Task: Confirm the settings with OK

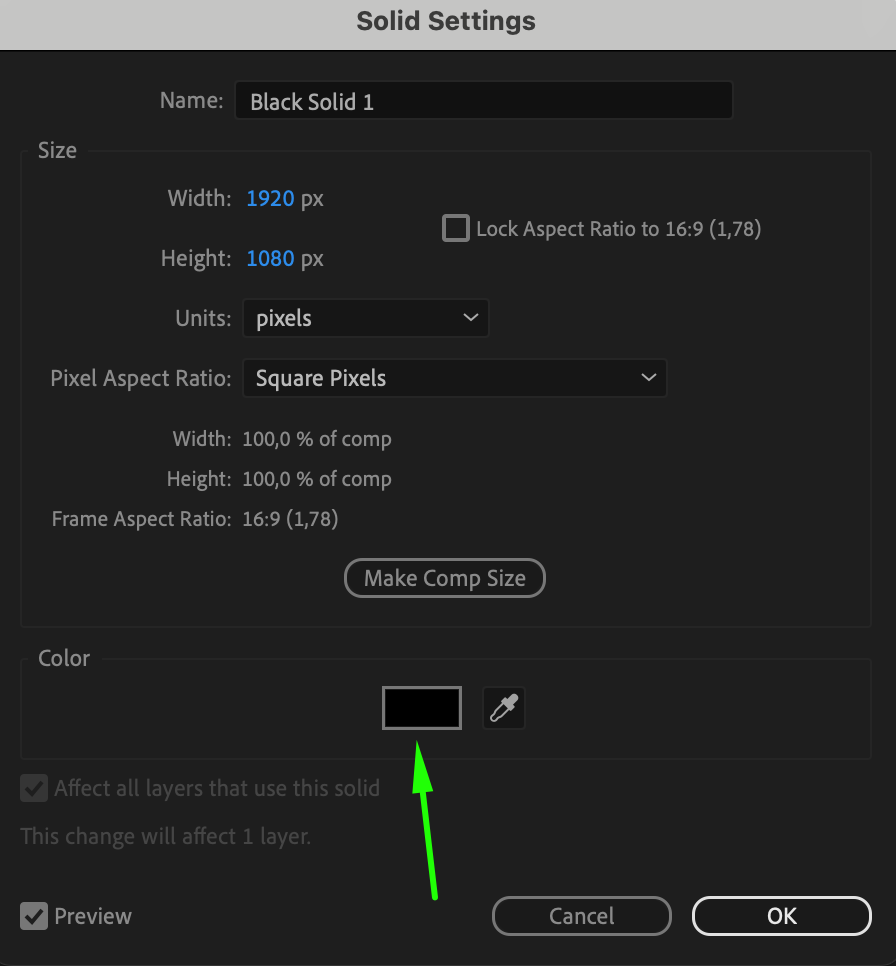Action: [781, 916]
